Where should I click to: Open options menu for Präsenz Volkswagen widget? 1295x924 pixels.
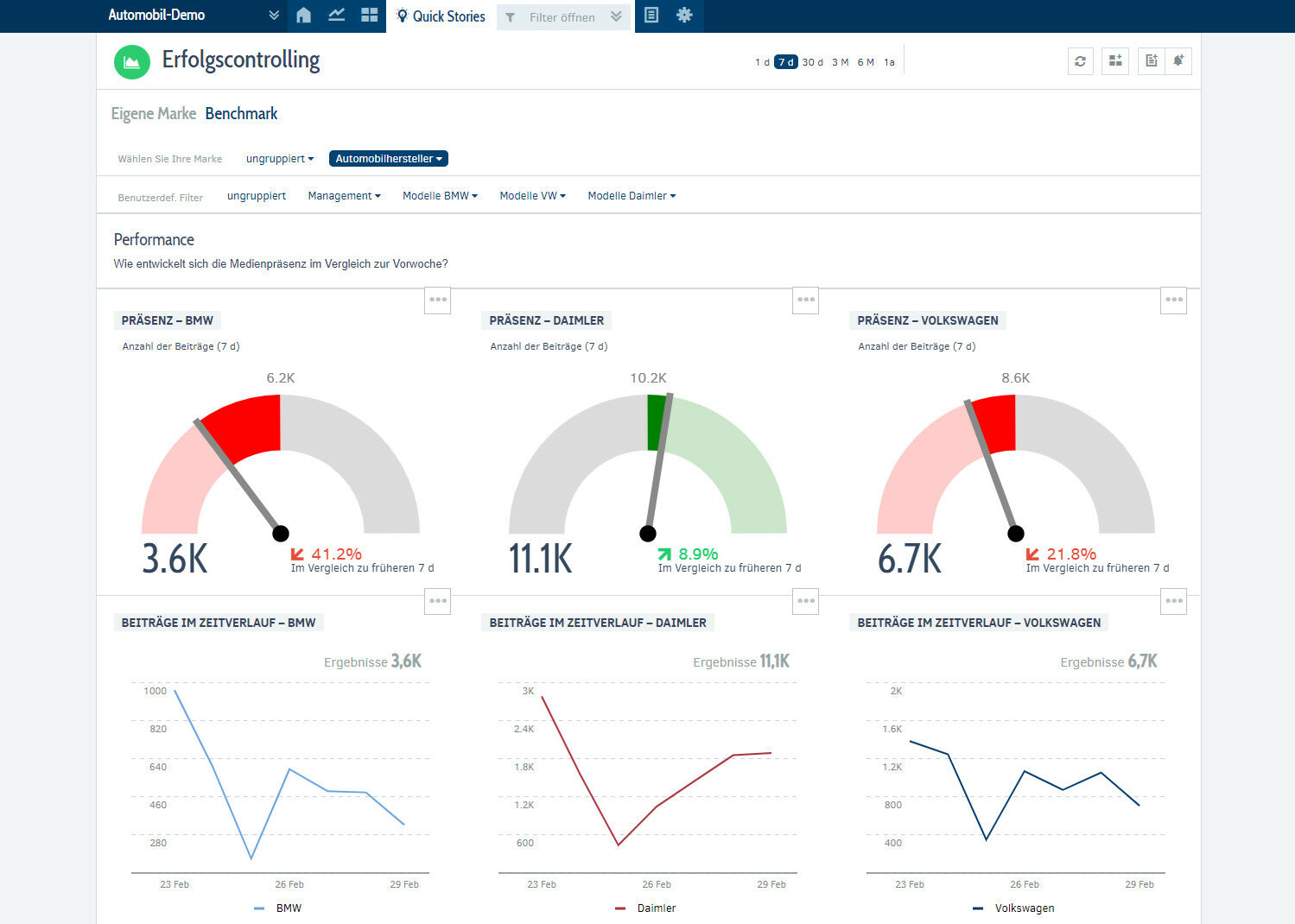coord(1174,301)
